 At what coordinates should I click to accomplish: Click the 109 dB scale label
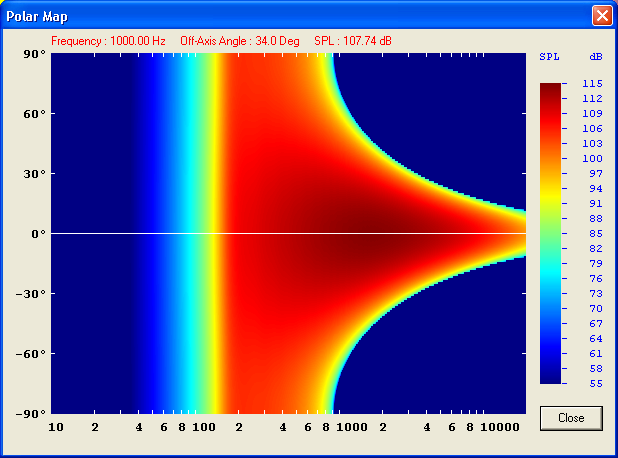click(x=592, y=114)
